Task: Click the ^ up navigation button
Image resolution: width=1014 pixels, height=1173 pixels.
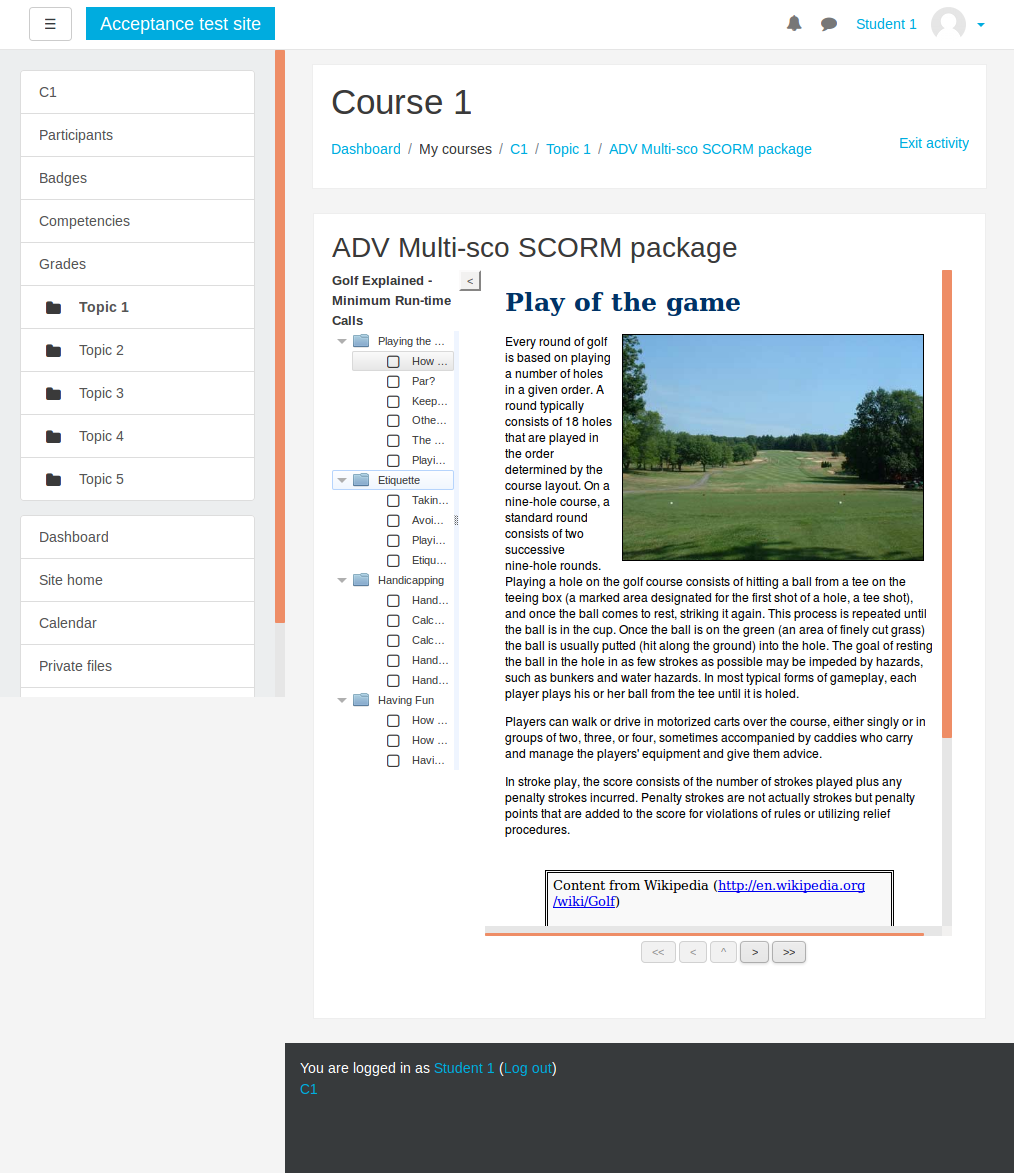Action: point(723,952)
